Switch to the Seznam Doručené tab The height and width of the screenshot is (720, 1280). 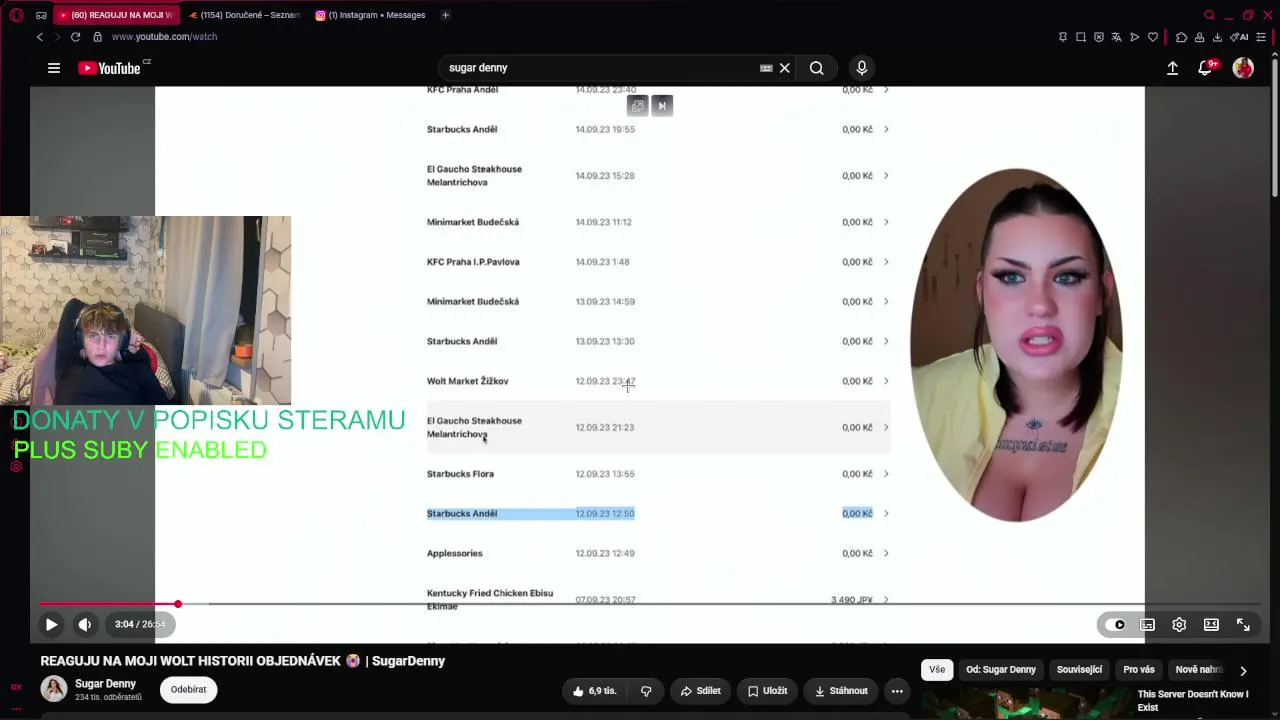coord(243,15)
